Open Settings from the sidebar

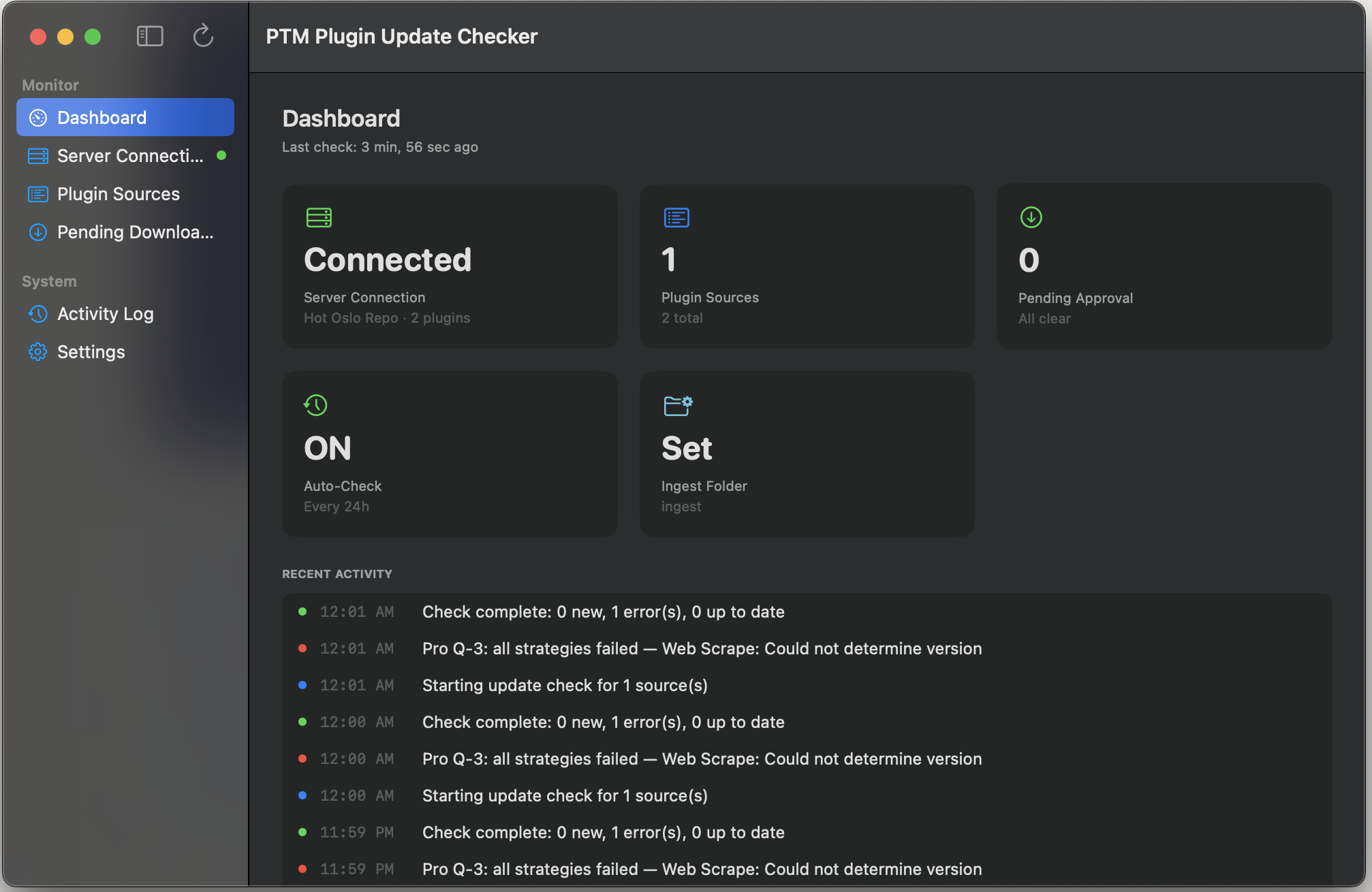click(x=125, y=352)
